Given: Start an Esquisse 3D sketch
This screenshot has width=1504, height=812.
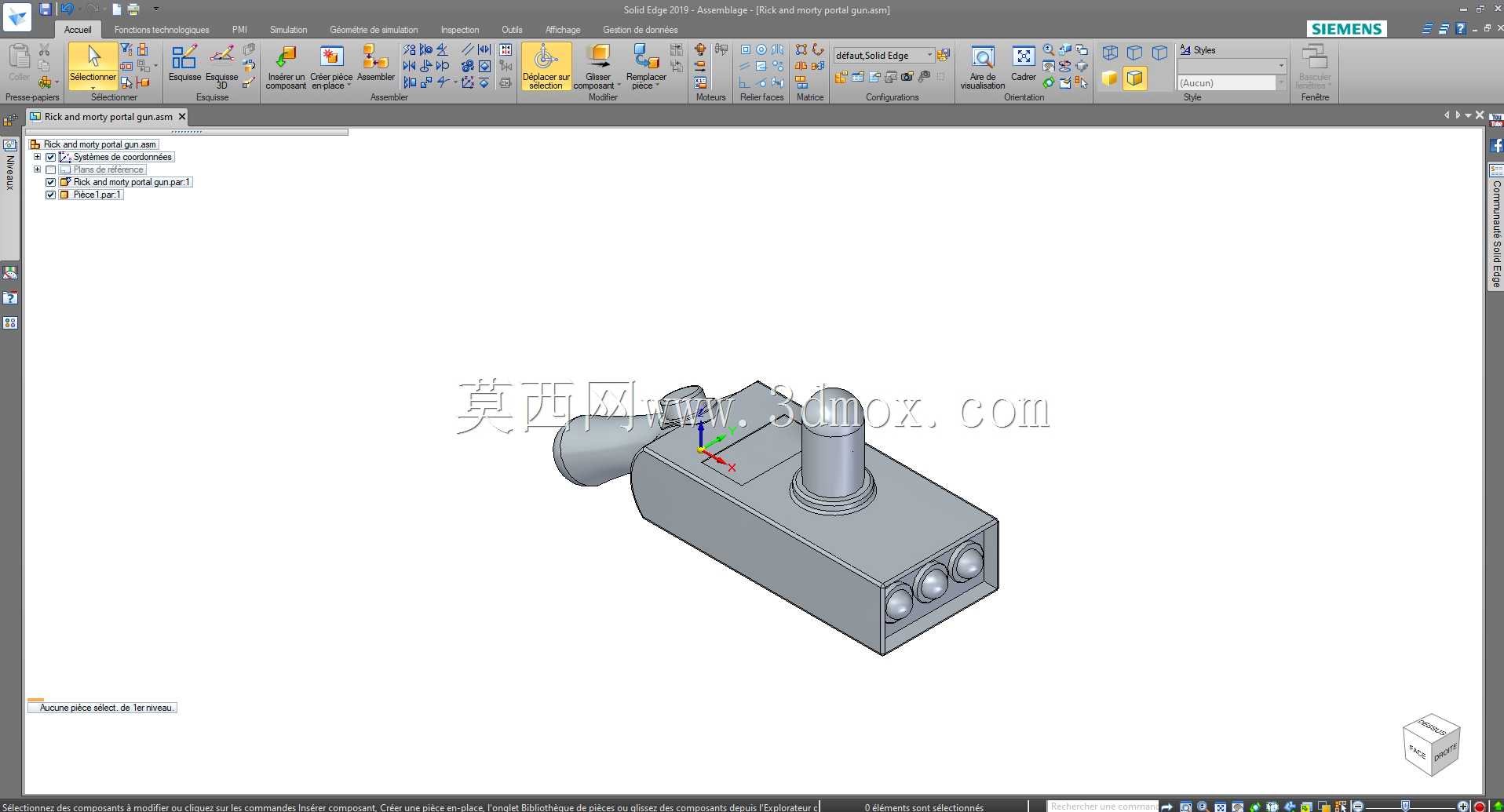Looking at the screenshot, I should coord(221,66).
